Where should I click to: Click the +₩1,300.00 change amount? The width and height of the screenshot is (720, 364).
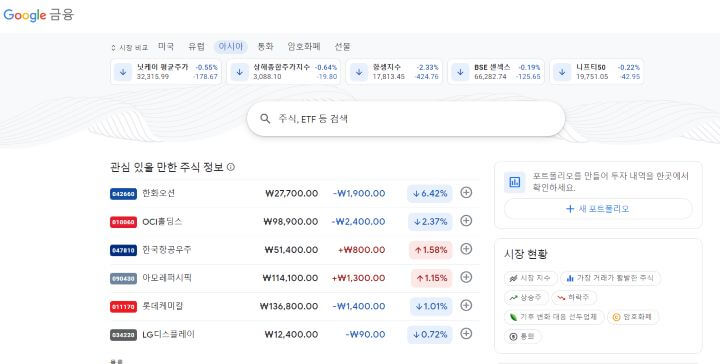[359, 278]
